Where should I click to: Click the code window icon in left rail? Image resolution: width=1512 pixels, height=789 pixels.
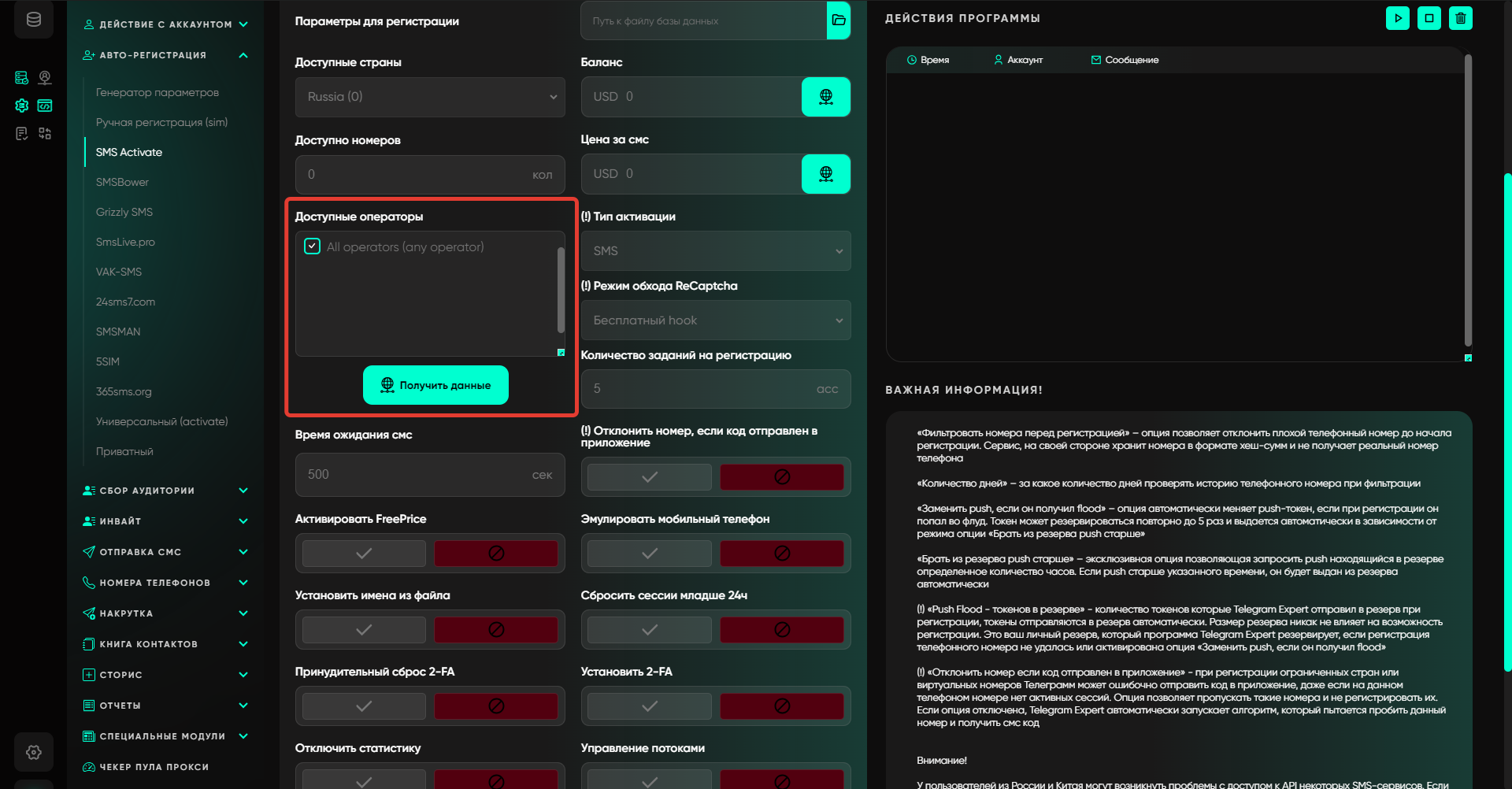[45, 106]
